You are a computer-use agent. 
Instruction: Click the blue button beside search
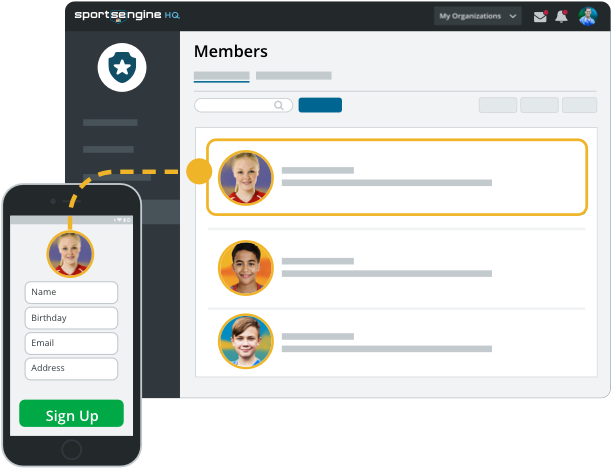click(320, 105)
